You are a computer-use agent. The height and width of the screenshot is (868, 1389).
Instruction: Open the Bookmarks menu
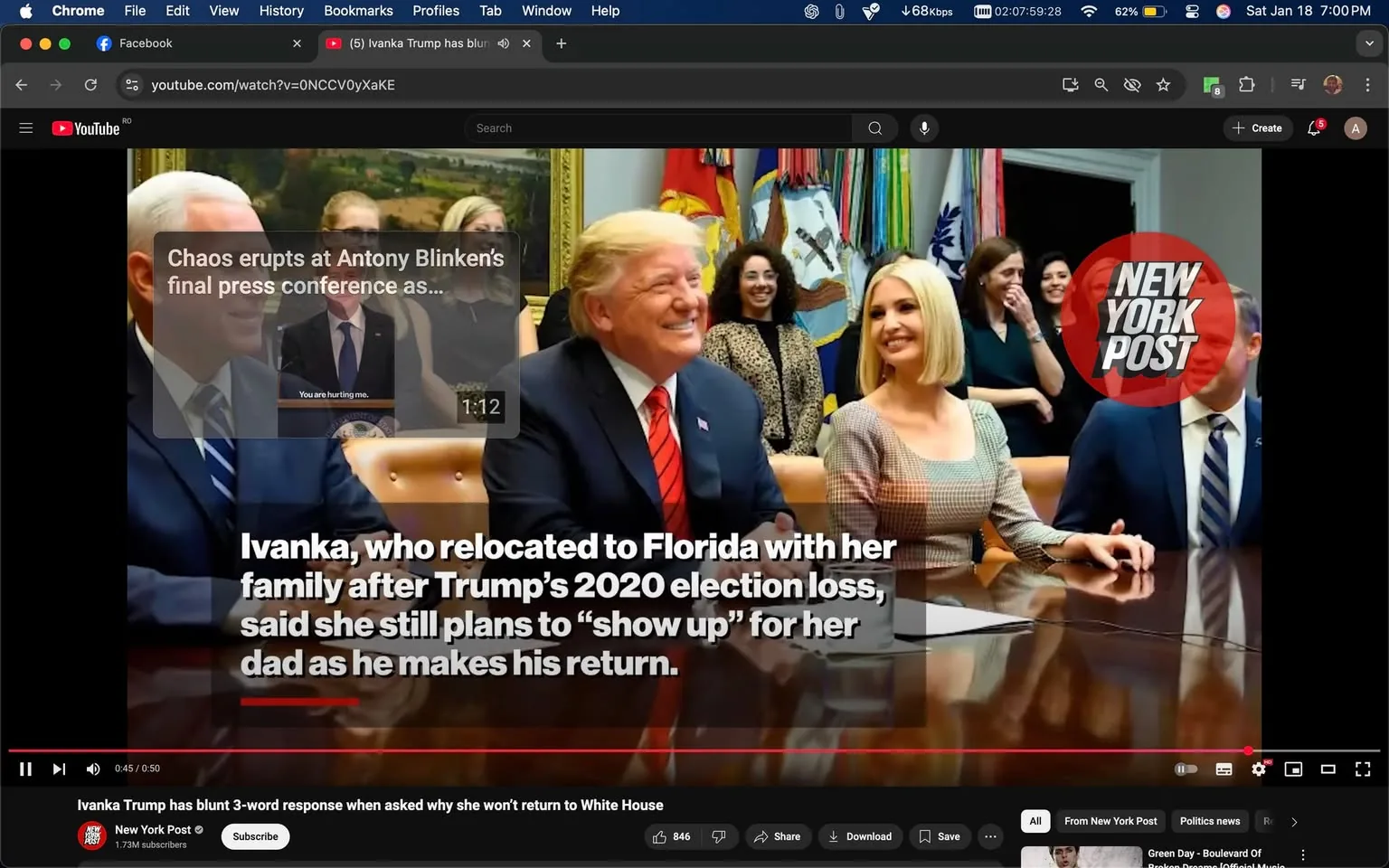coord(357,11)
